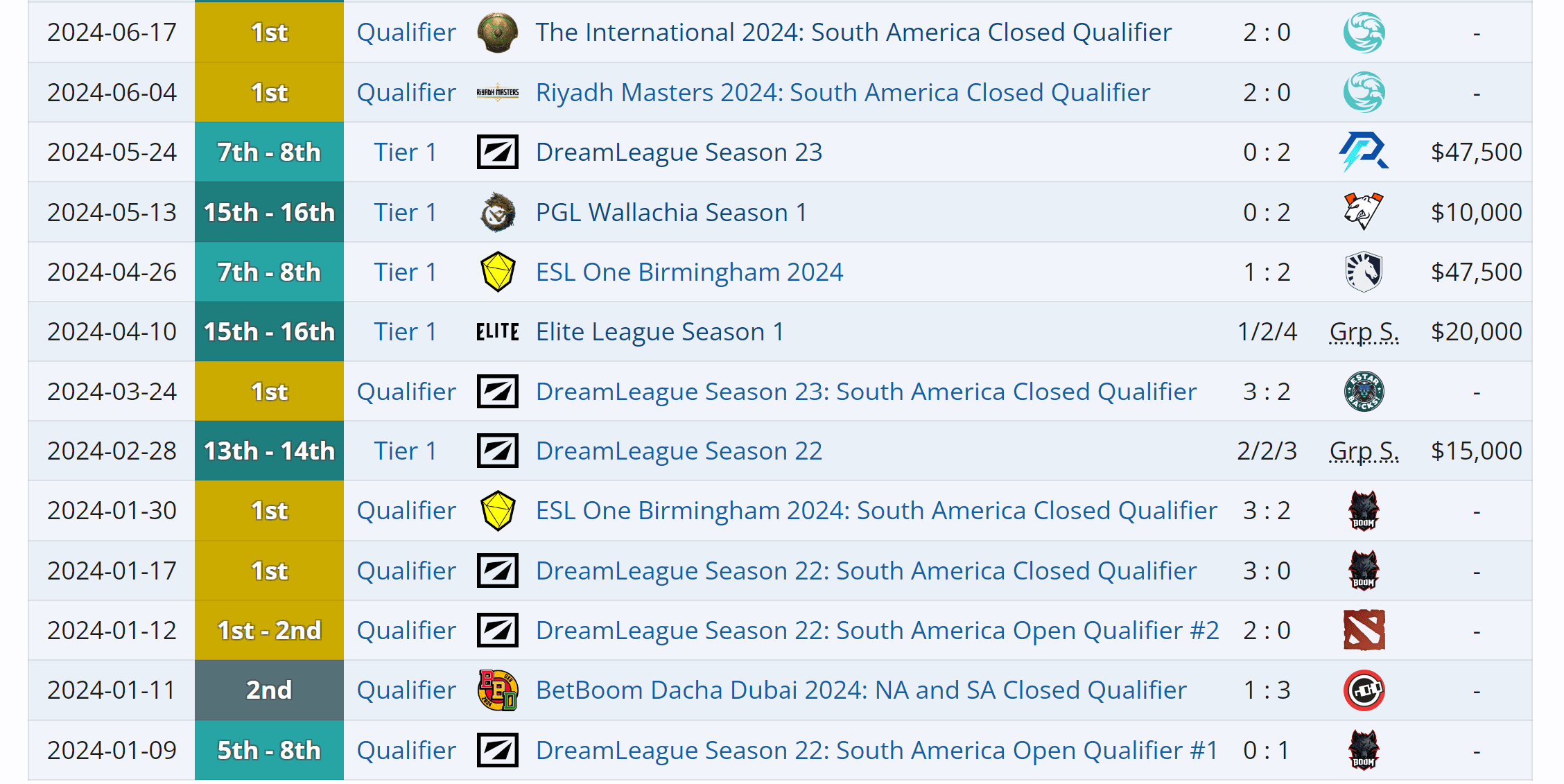The width and height of the screenshot is (1564, 784).
Task: Select the beastcoast logo in the TI qualifier row
Action: coord(1363,32)
